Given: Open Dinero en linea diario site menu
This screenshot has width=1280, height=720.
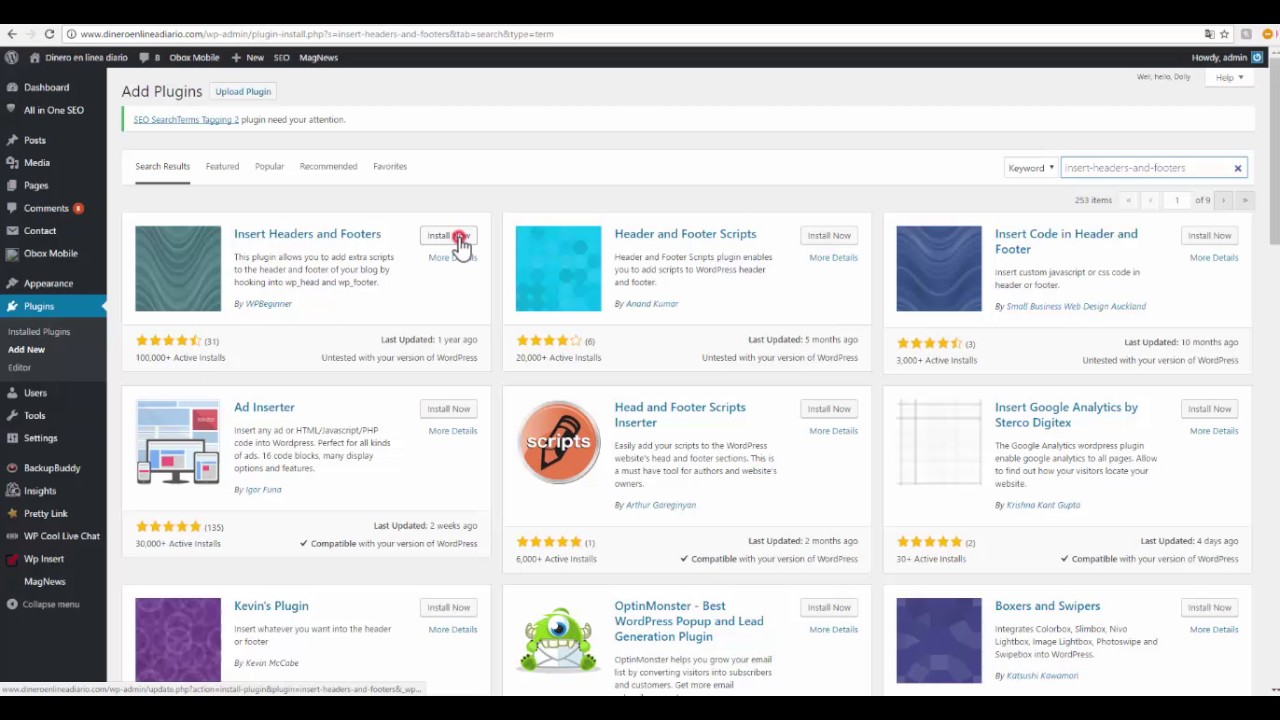Looking at the screenshot, I should click(x=79, y=57).
